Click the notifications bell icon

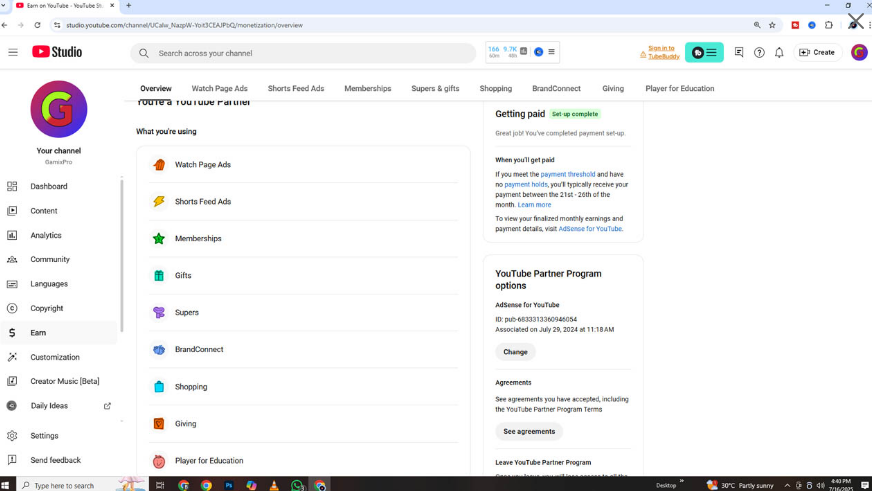point(779,52)
